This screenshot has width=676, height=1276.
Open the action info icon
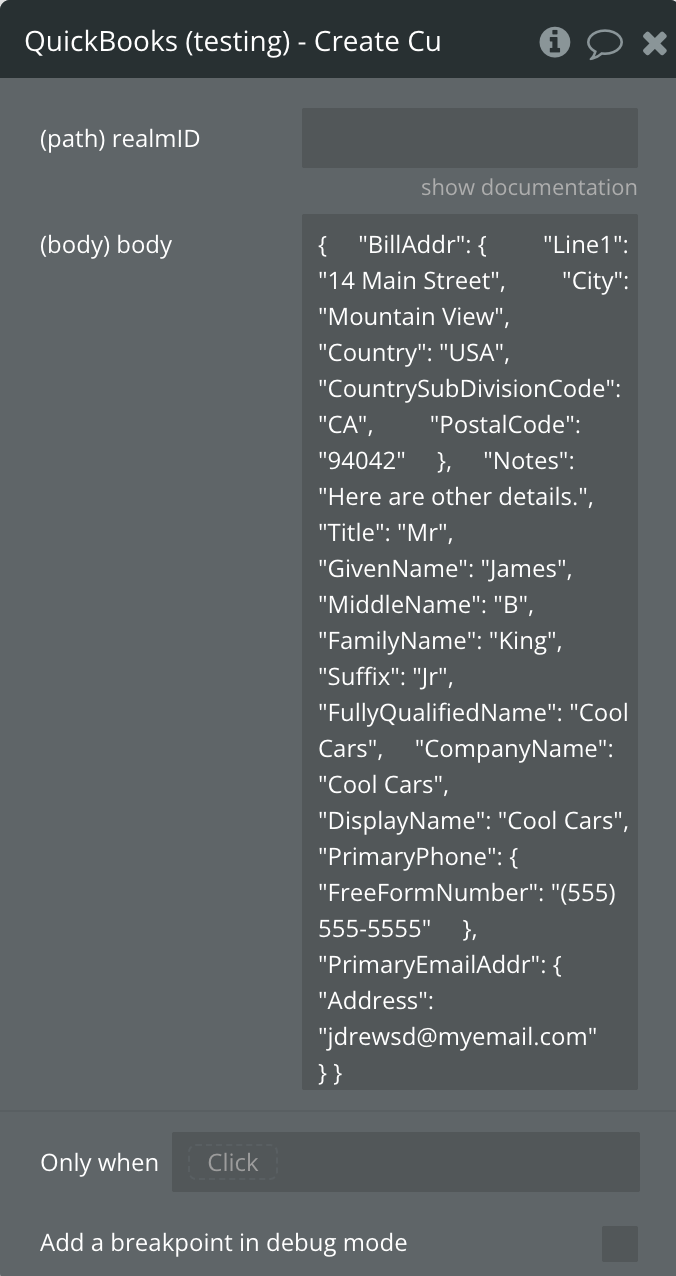(555, 42)
